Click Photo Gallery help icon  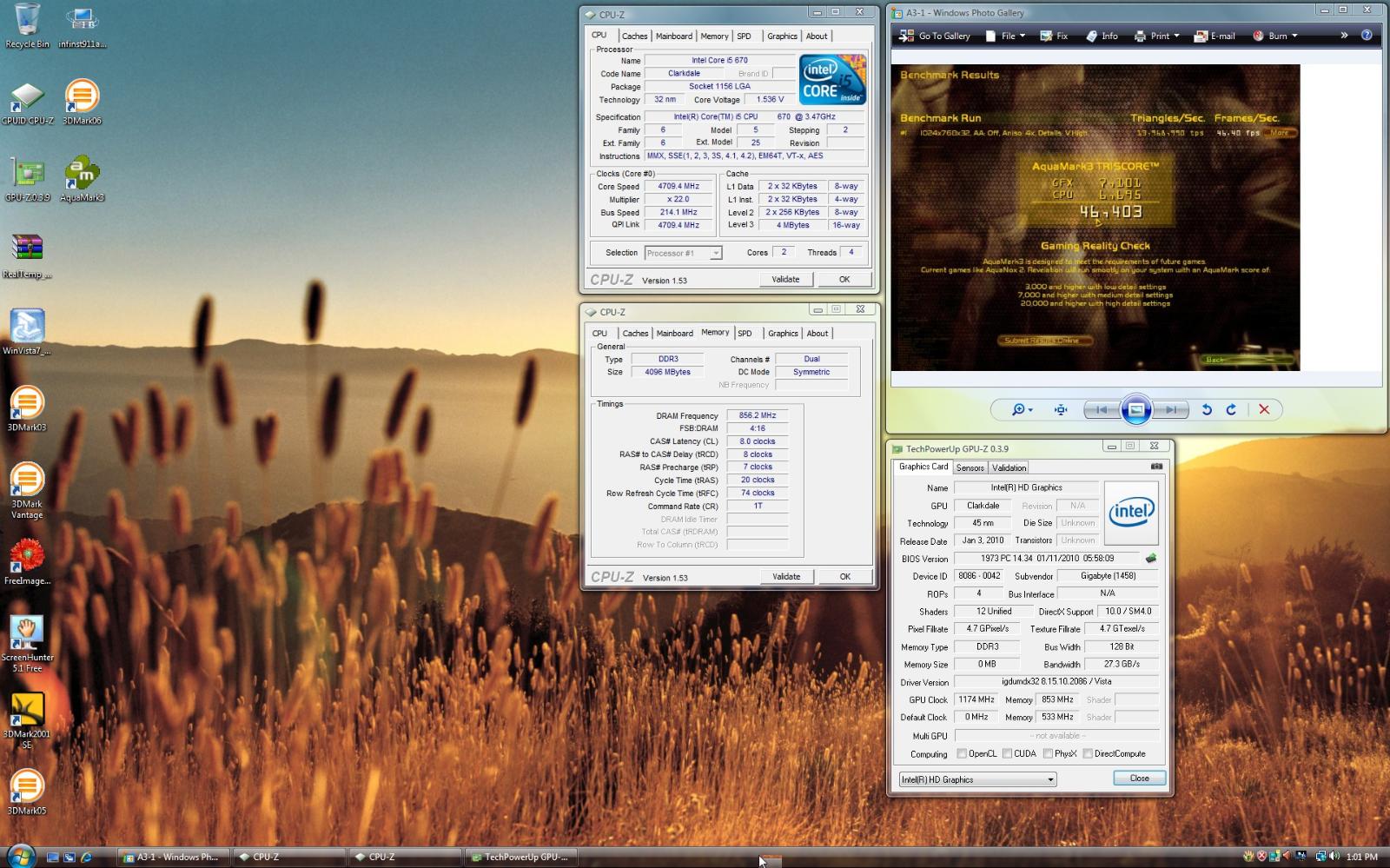[1367, 36]
